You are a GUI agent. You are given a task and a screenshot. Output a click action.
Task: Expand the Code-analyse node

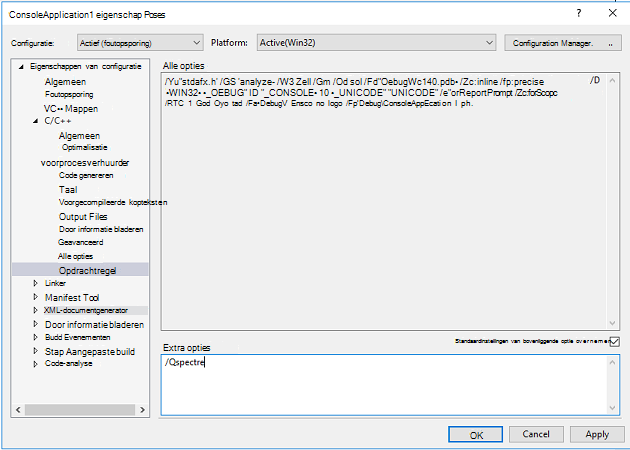(x=36, y=364)
